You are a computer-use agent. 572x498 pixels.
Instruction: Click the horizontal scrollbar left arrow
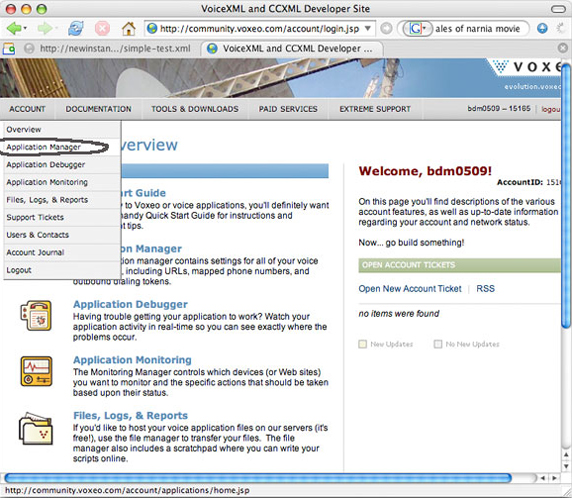[x=543, y=478]
